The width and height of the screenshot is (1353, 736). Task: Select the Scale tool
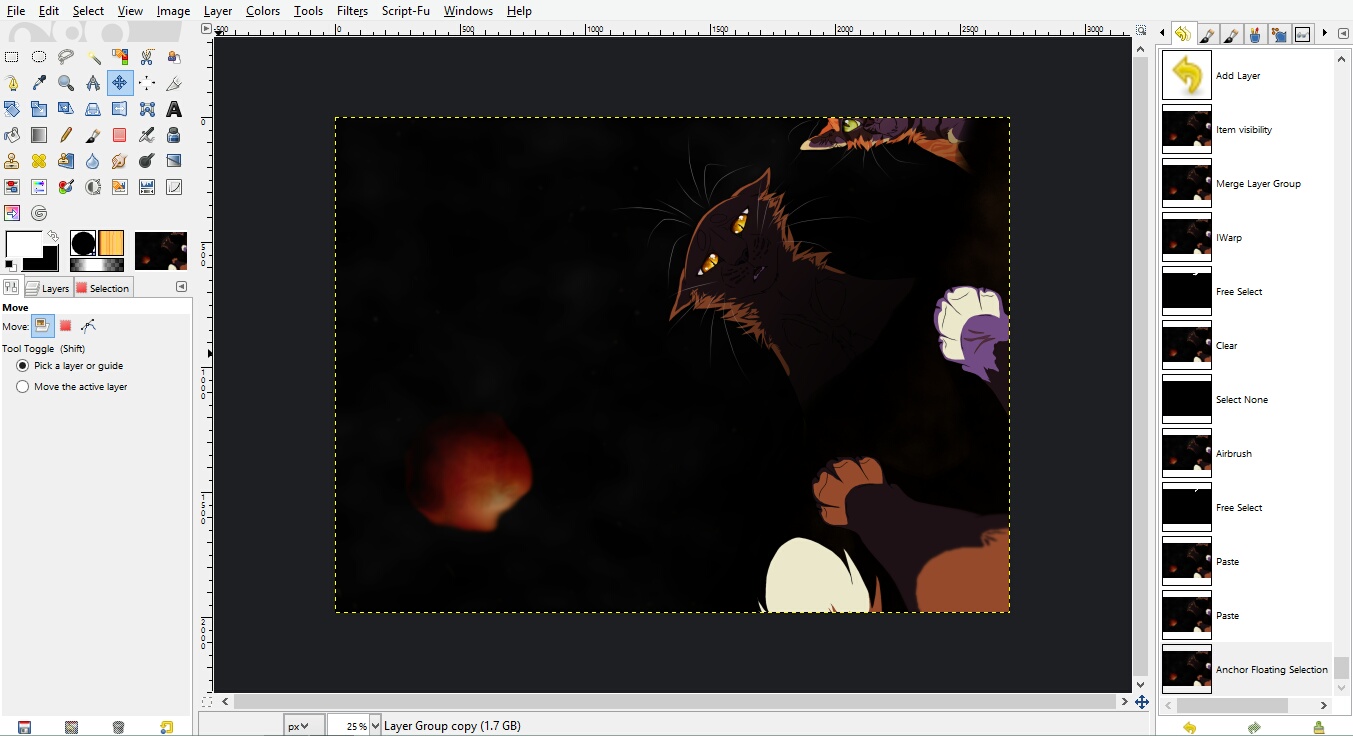[x=38, y=109]
